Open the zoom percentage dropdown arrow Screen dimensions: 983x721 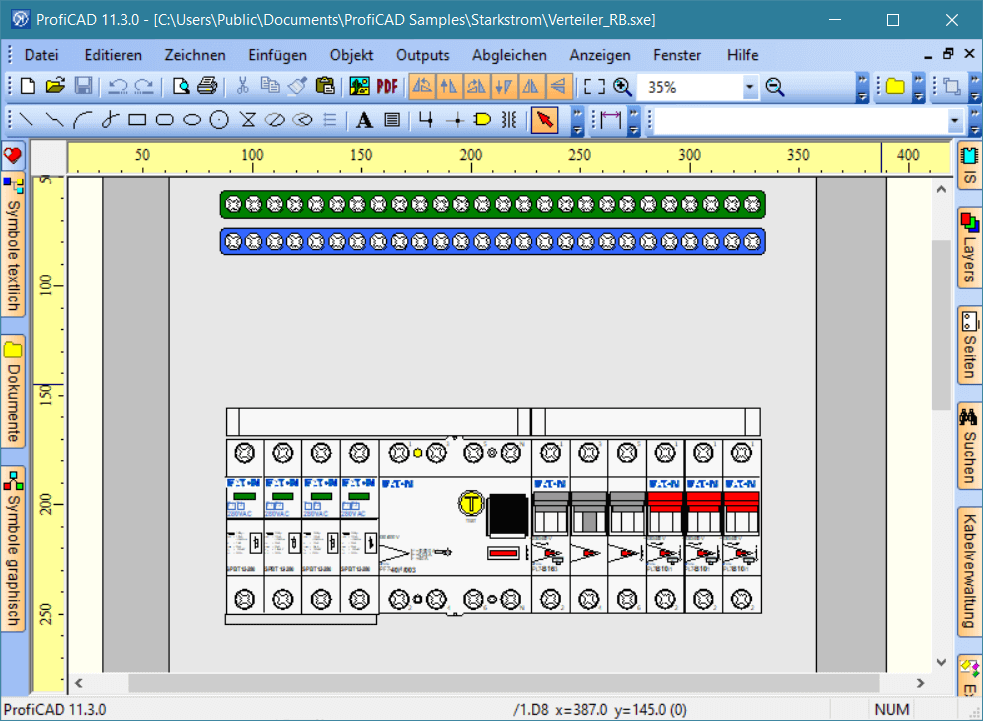pos(750,87)
